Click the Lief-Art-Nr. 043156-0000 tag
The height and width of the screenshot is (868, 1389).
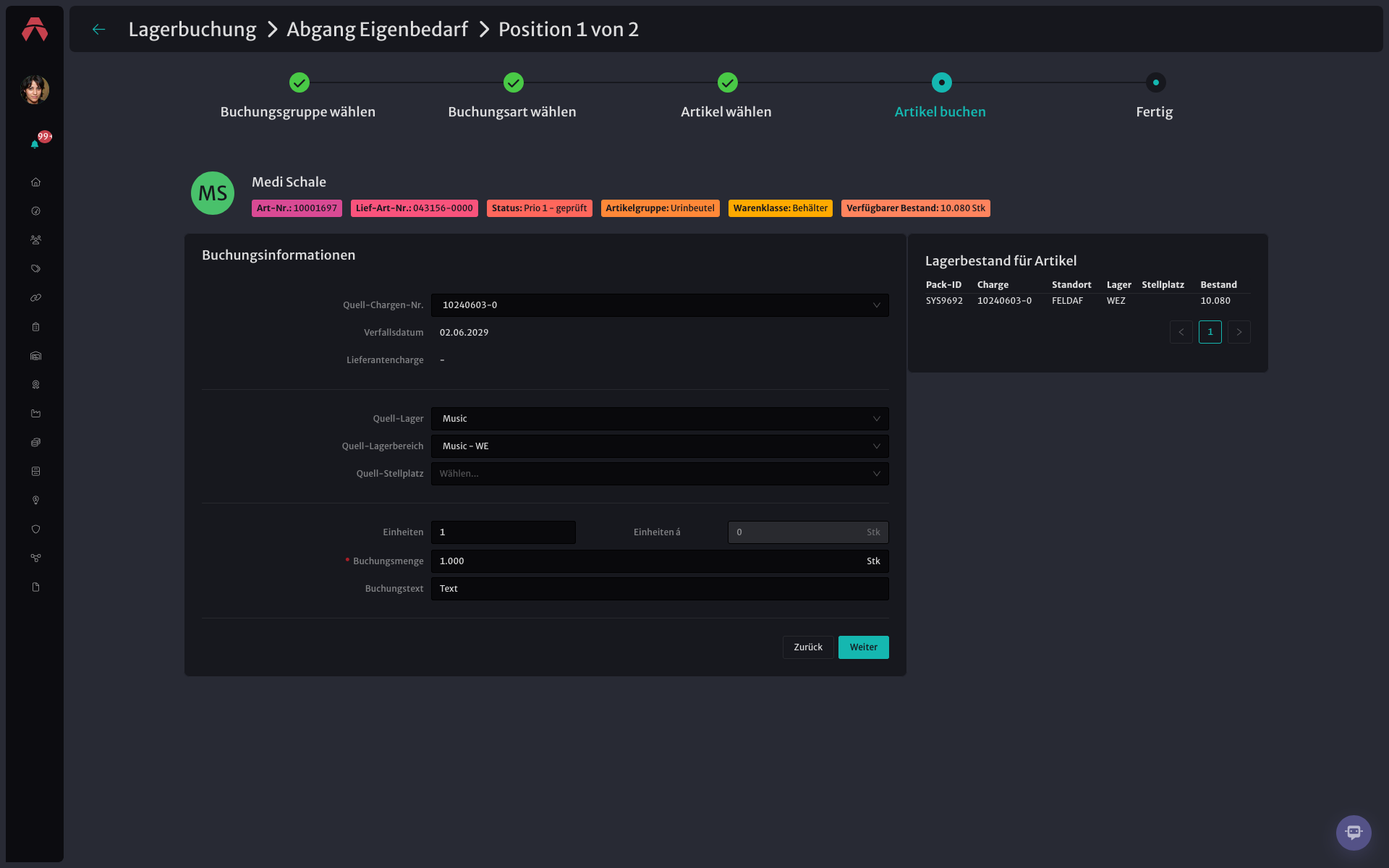click(x=415, y=208)
